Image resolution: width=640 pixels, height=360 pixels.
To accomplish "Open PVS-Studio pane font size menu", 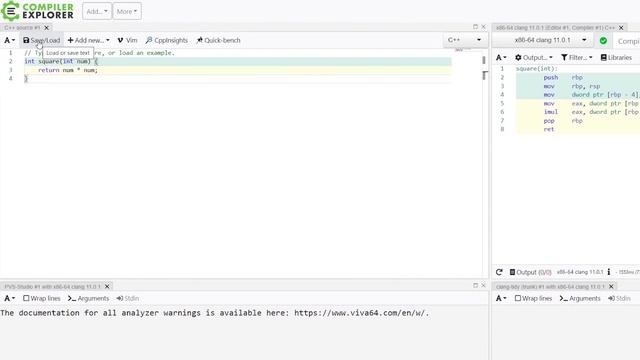I will 9,298.
